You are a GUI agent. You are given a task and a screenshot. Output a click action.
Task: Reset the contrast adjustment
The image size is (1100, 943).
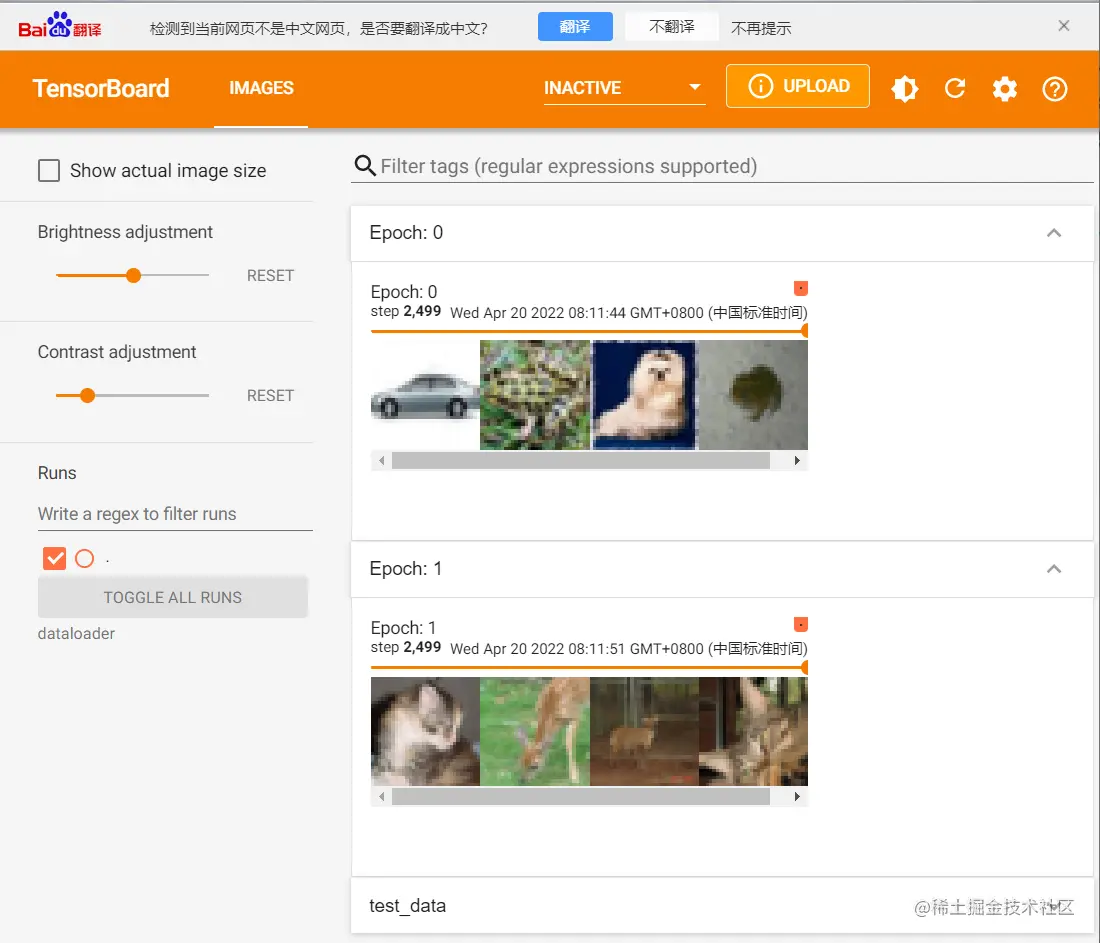click(x=270, y=396)
